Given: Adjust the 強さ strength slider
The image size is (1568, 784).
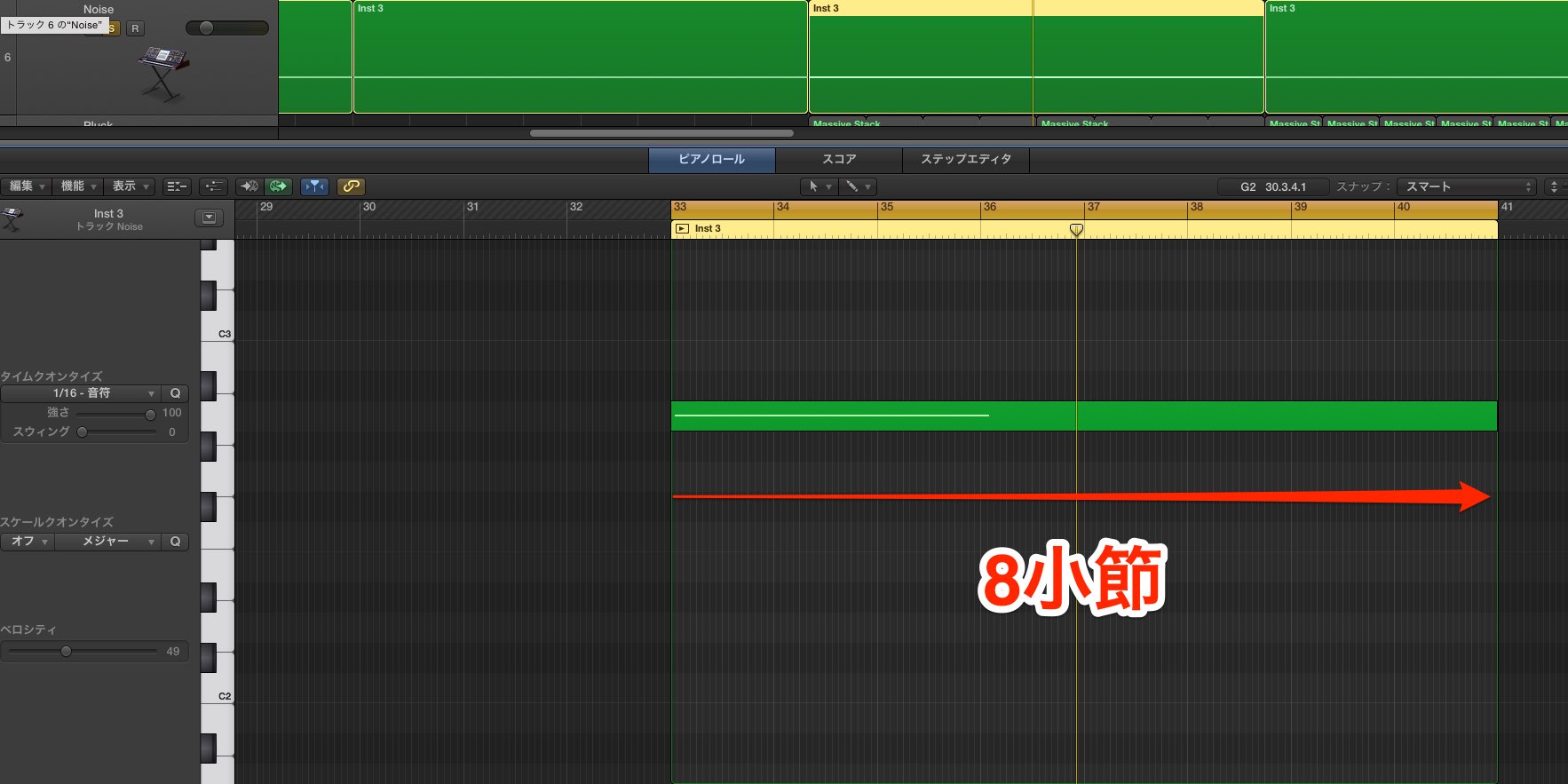Looking at the screenshot, I should pyautogui.click(x=150, y=414).
